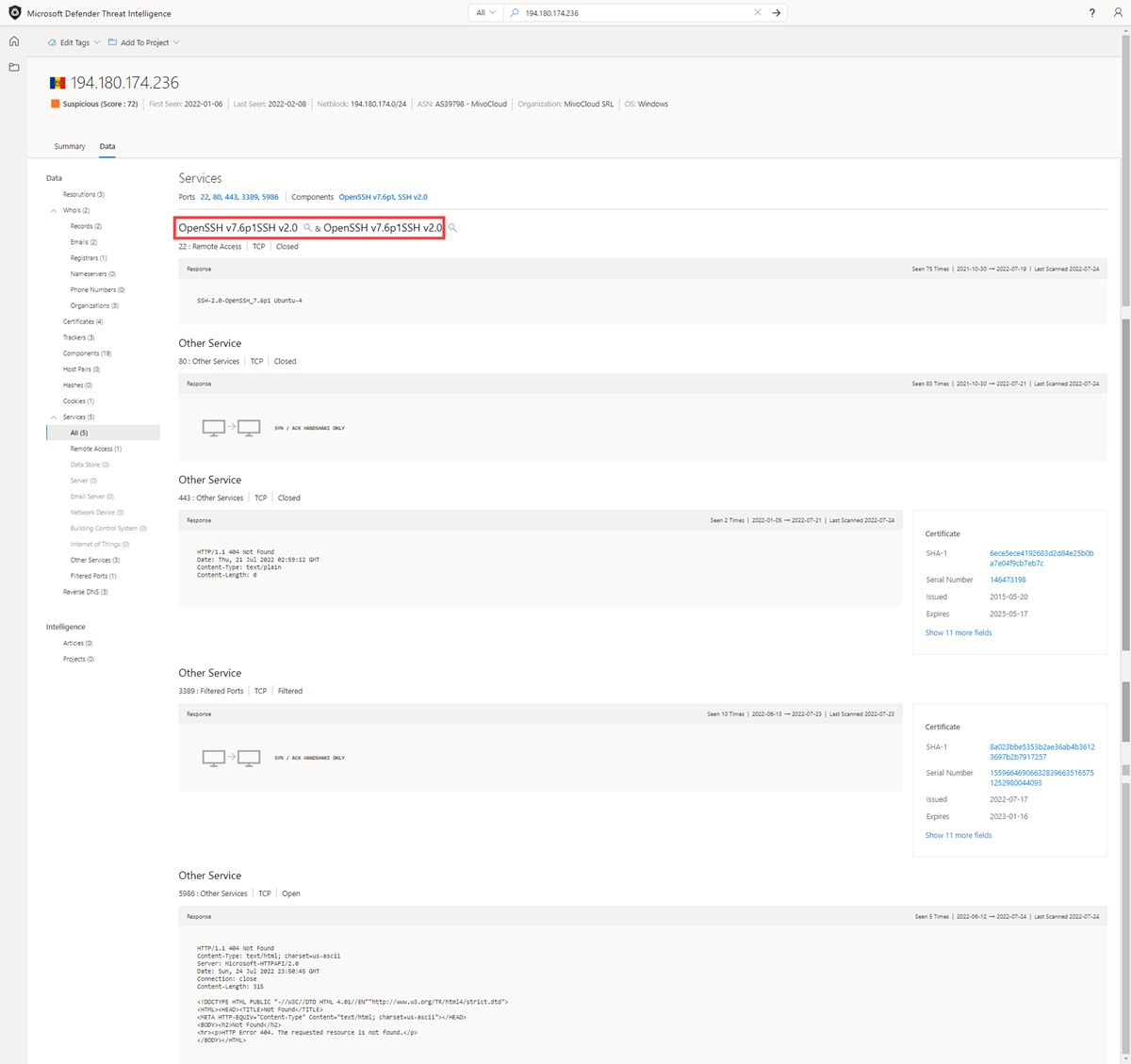The width and height of the screenshot is (1131, 1064).
Task: Open Projects via the folder icon in sidebar
Action: [13, 67]
